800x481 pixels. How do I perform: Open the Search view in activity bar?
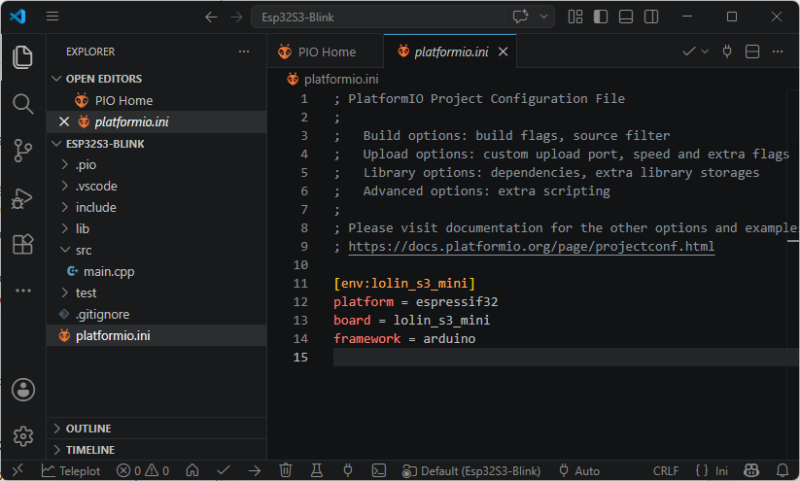tap(23, 104)
